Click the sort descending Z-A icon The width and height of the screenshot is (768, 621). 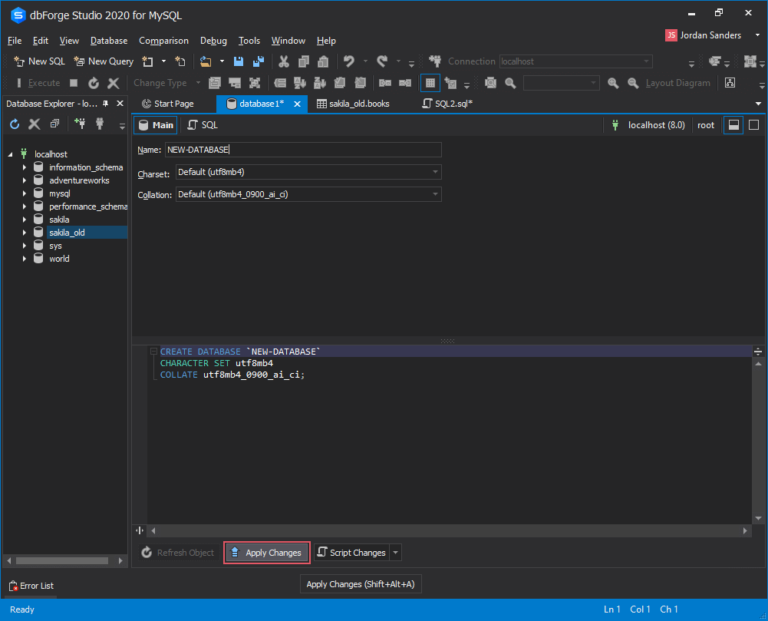pos(320,83)
